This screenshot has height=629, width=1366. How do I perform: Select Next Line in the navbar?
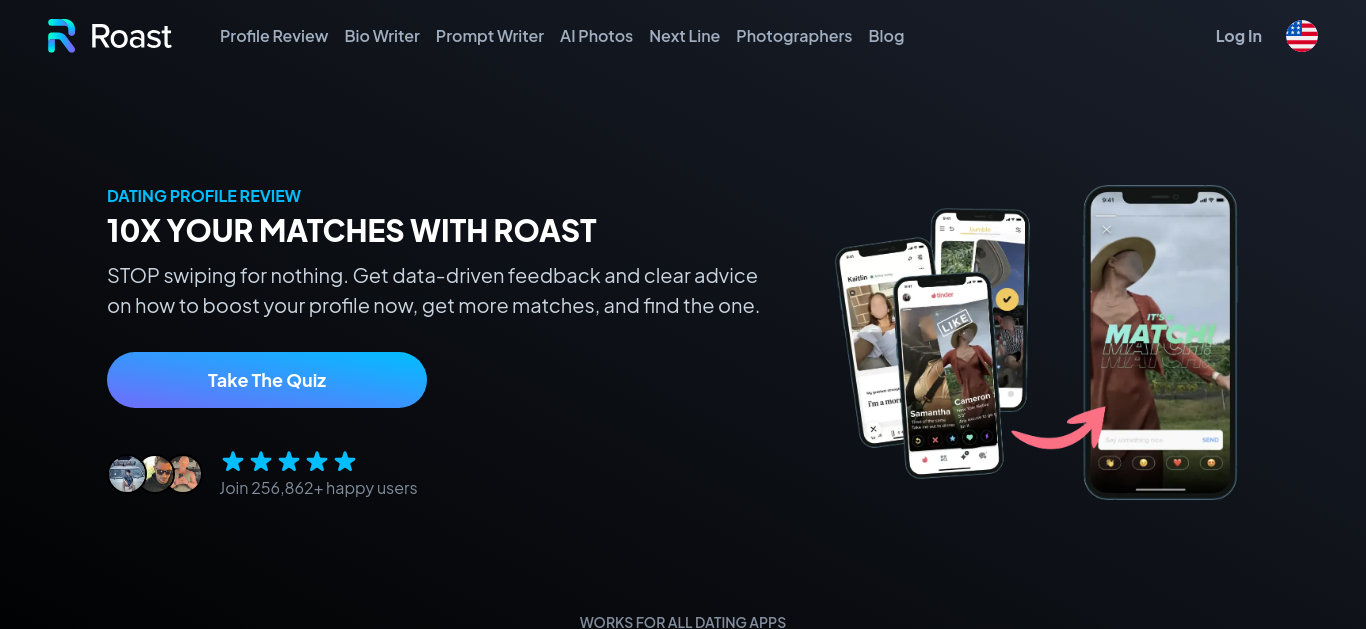pyautogui.click(x=684, y=36)
